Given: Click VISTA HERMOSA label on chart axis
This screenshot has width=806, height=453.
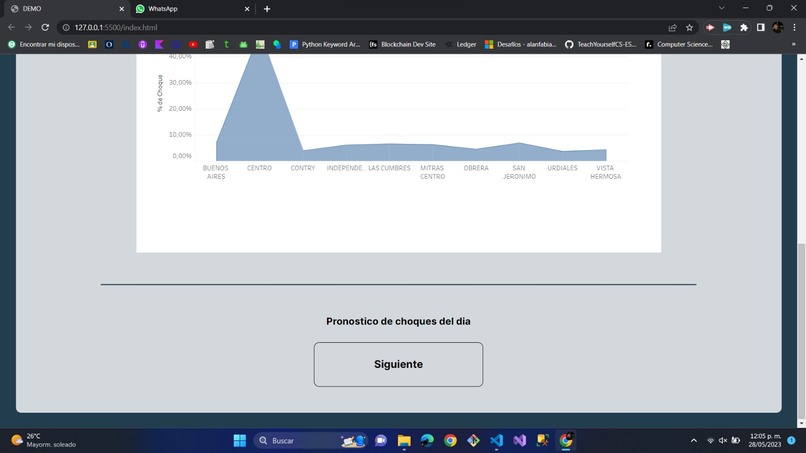Looking at the screenshot, I should (606, 172).
